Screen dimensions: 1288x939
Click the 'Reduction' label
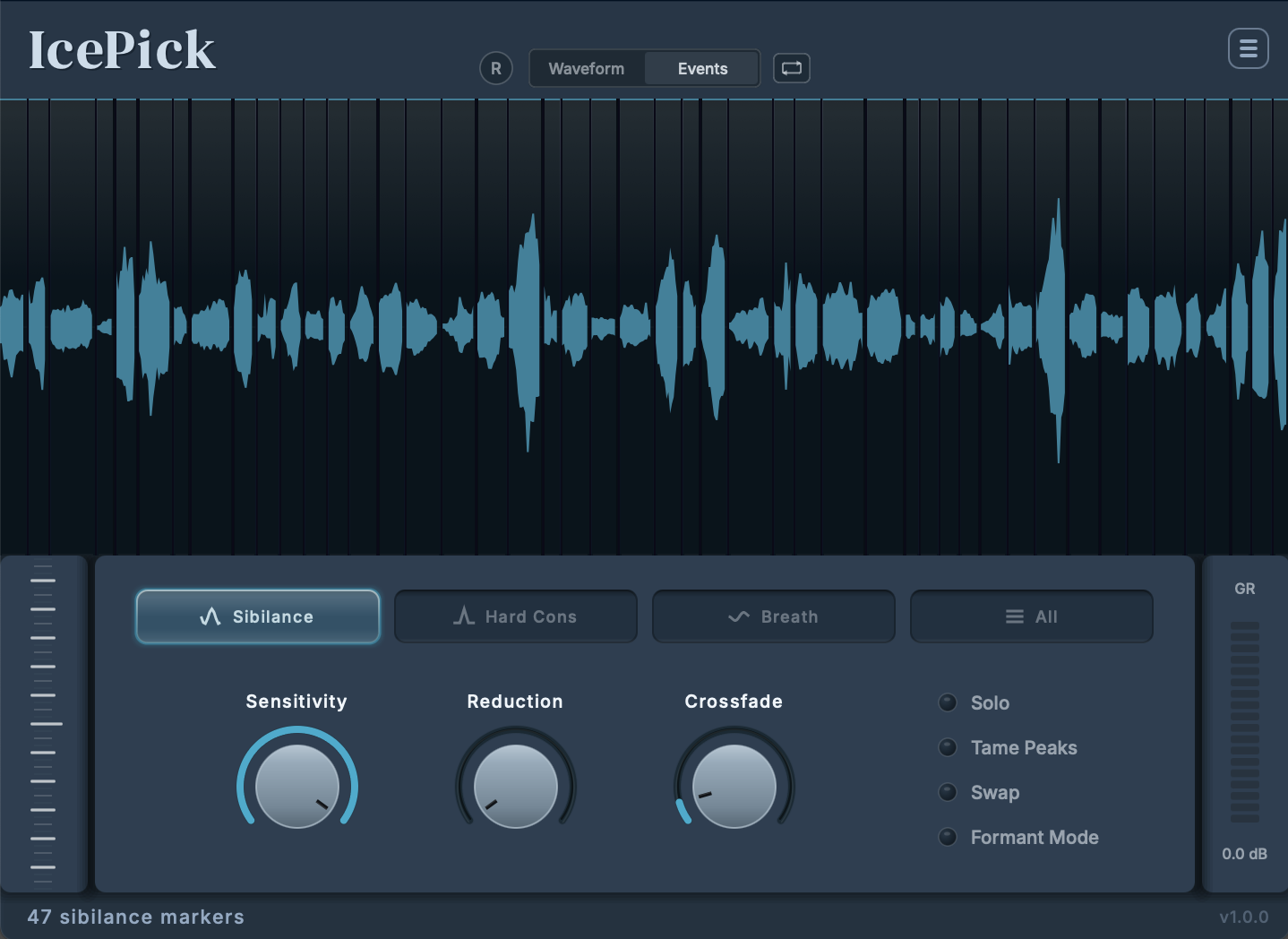click(x=515, y=702)
